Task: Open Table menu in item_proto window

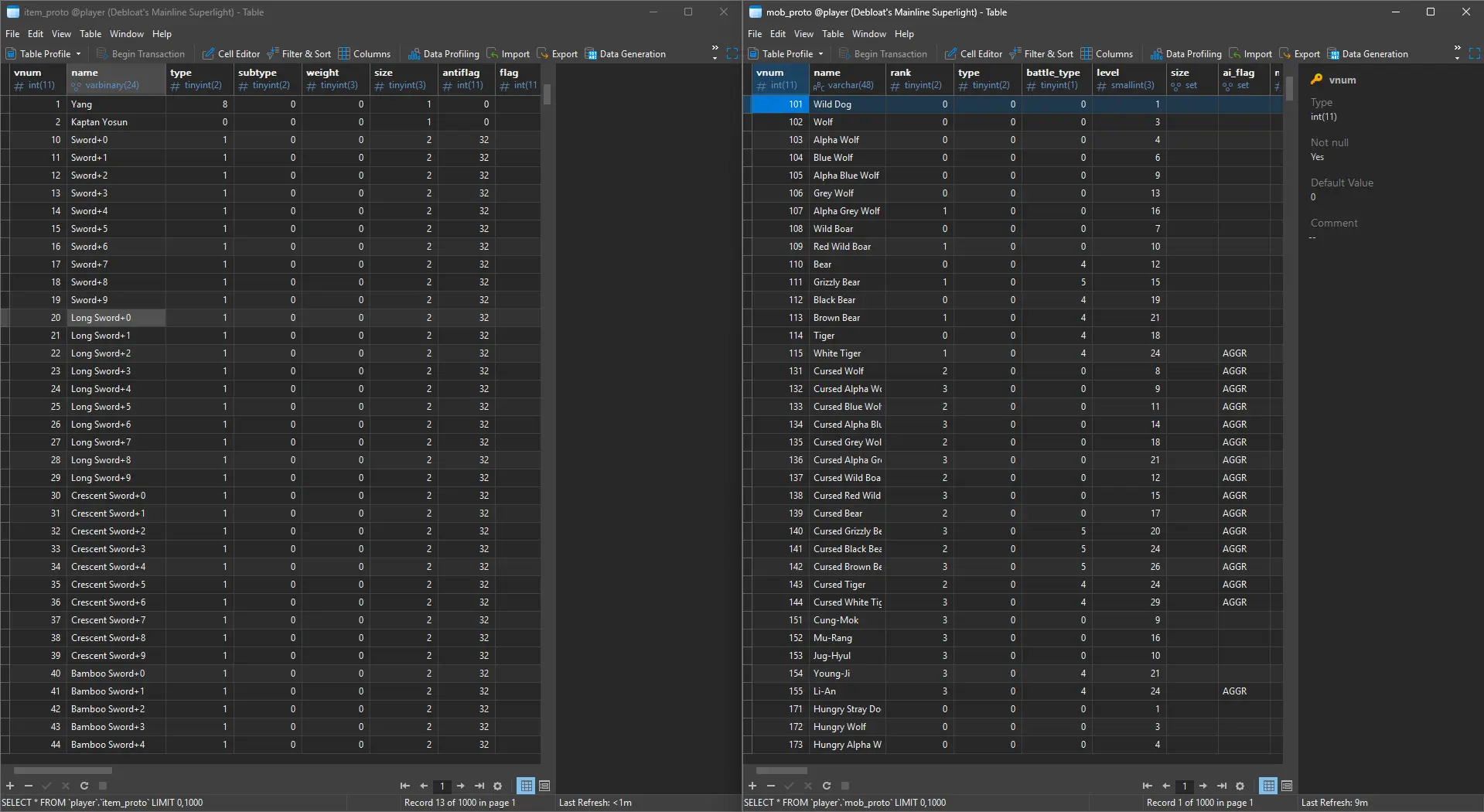Action: pos(90,34)
